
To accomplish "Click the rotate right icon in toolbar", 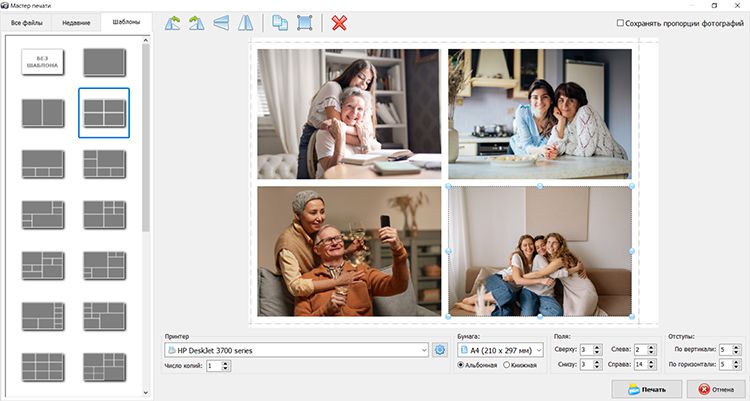I will click(x=197, y=22).
